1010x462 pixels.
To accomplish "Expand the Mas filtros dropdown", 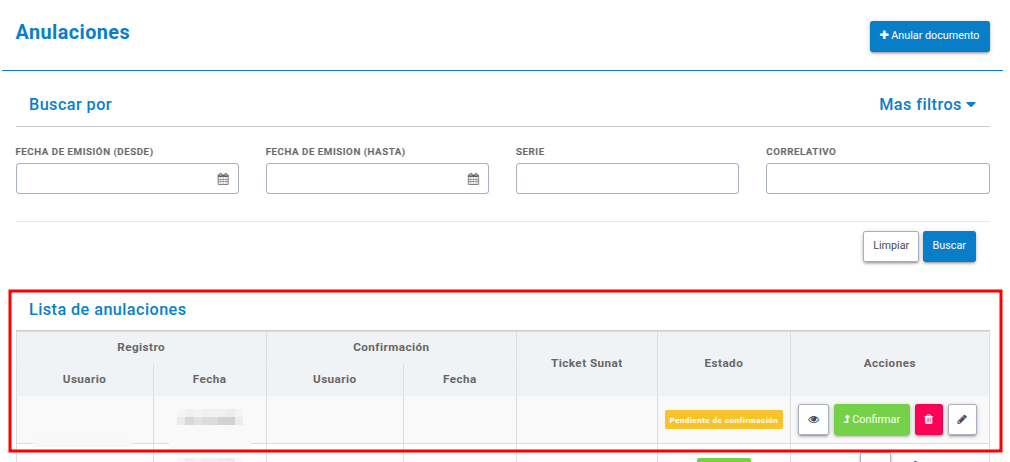I will 928,104.
